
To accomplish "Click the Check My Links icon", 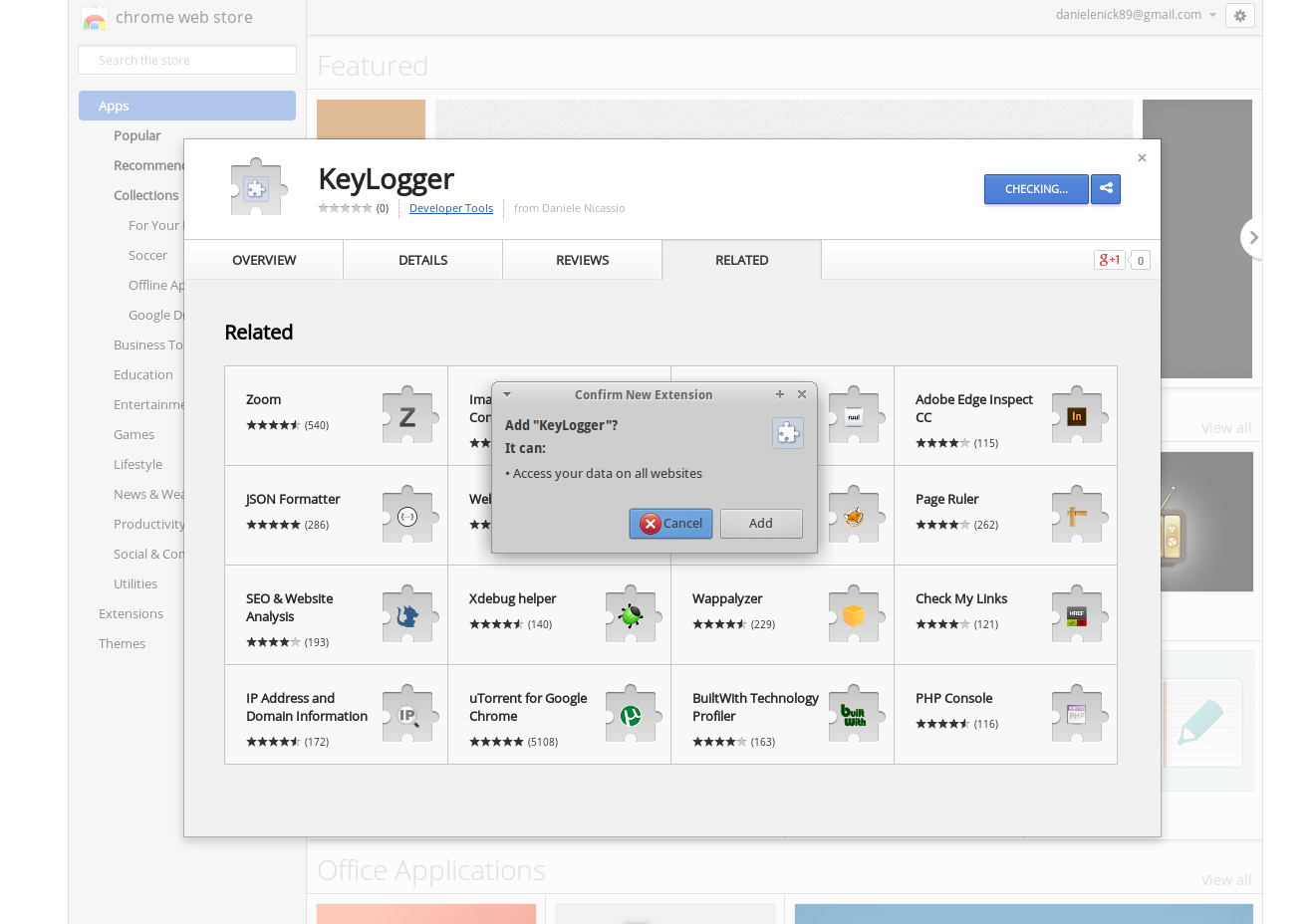I will coord(1078,614).
